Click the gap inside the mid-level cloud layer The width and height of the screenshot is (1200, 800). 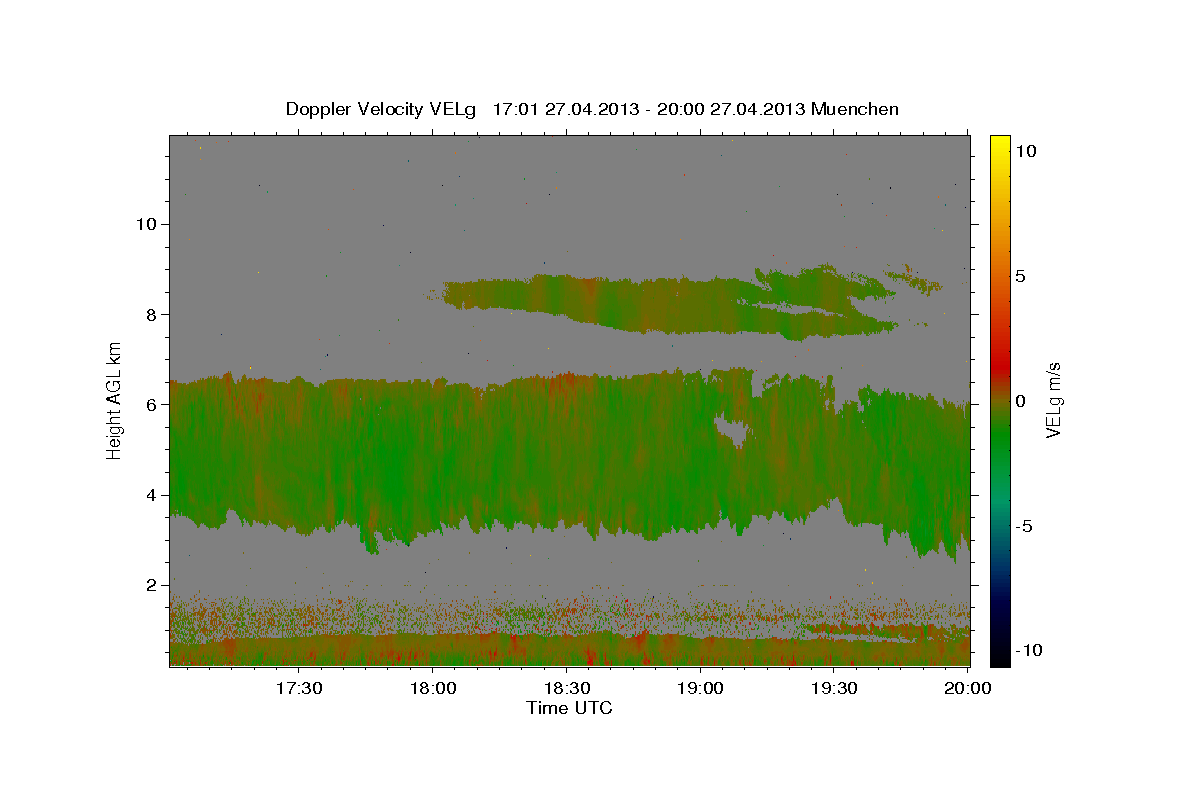(733, 432)
